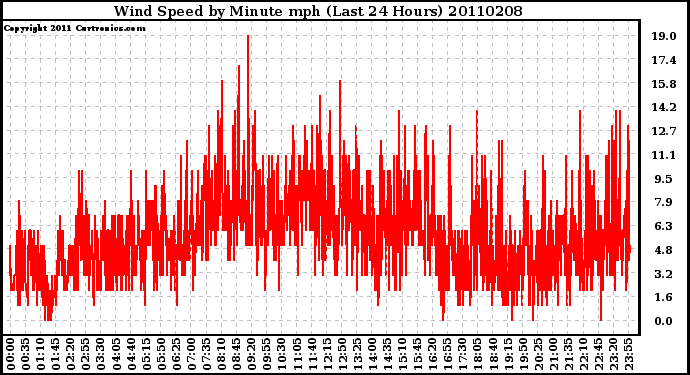This screenshot has width=690, height=375.
Task: Click the 0.0 y-axis label
Action: (x=664, y=321)
